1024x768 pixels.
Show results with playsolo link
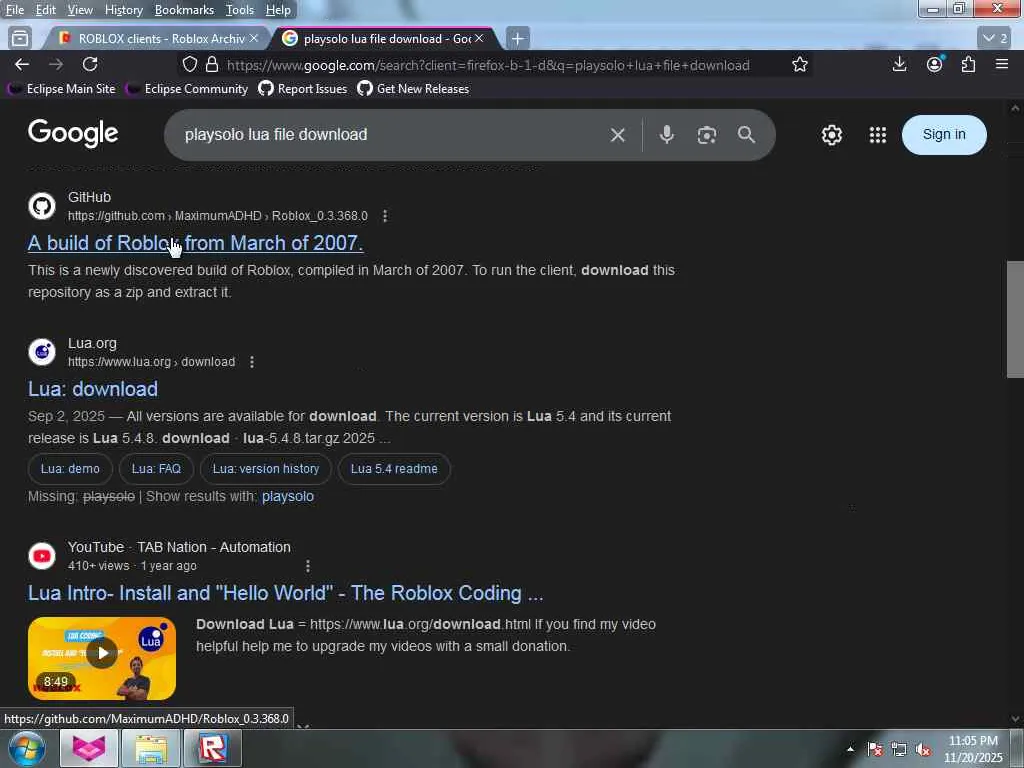tap(288, 496)
